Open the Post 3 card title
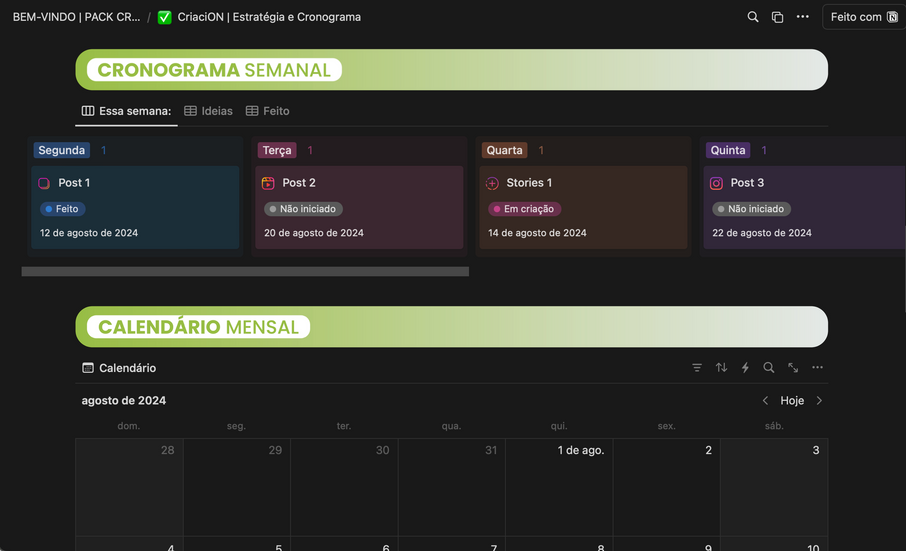This screenshot has height=551, width=906. [x=747, y=183]
